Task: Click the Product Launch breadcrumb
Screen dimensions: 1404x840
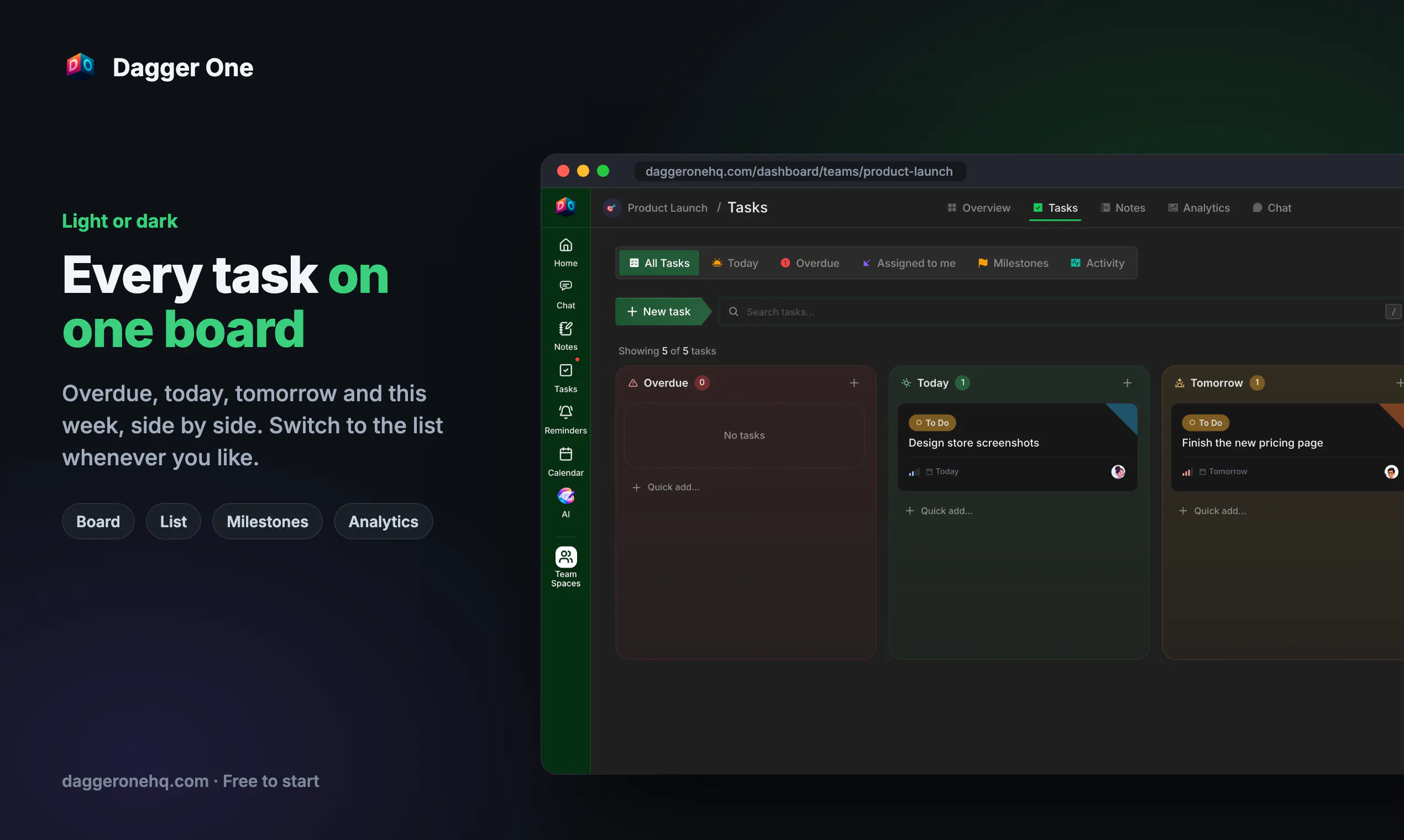Action: point(668,208)
